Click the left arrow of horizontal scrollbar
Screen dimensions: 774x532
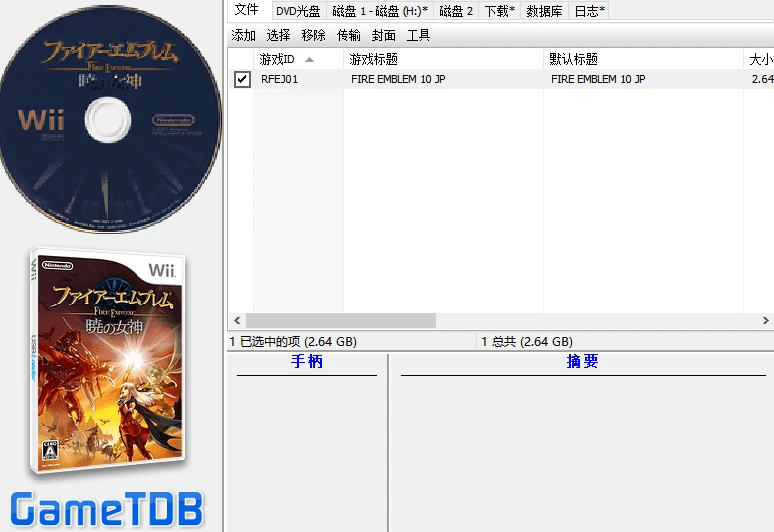coord(237,320)
